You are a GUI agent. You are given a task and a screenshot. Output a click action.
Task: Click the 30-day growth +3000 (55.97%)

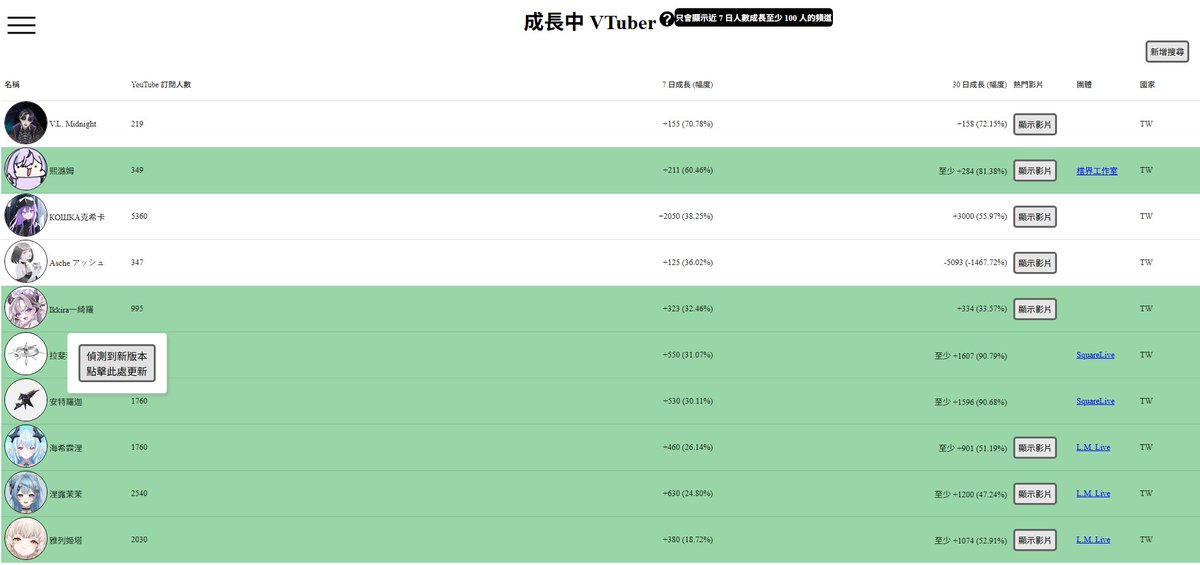coord(980,216)
